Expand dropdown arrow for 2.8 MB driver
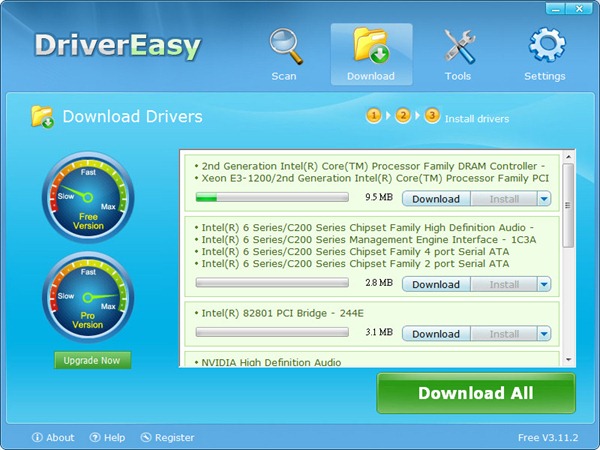Screen dimensions: 600x450 pyautogui.click(x=544, y=284)
